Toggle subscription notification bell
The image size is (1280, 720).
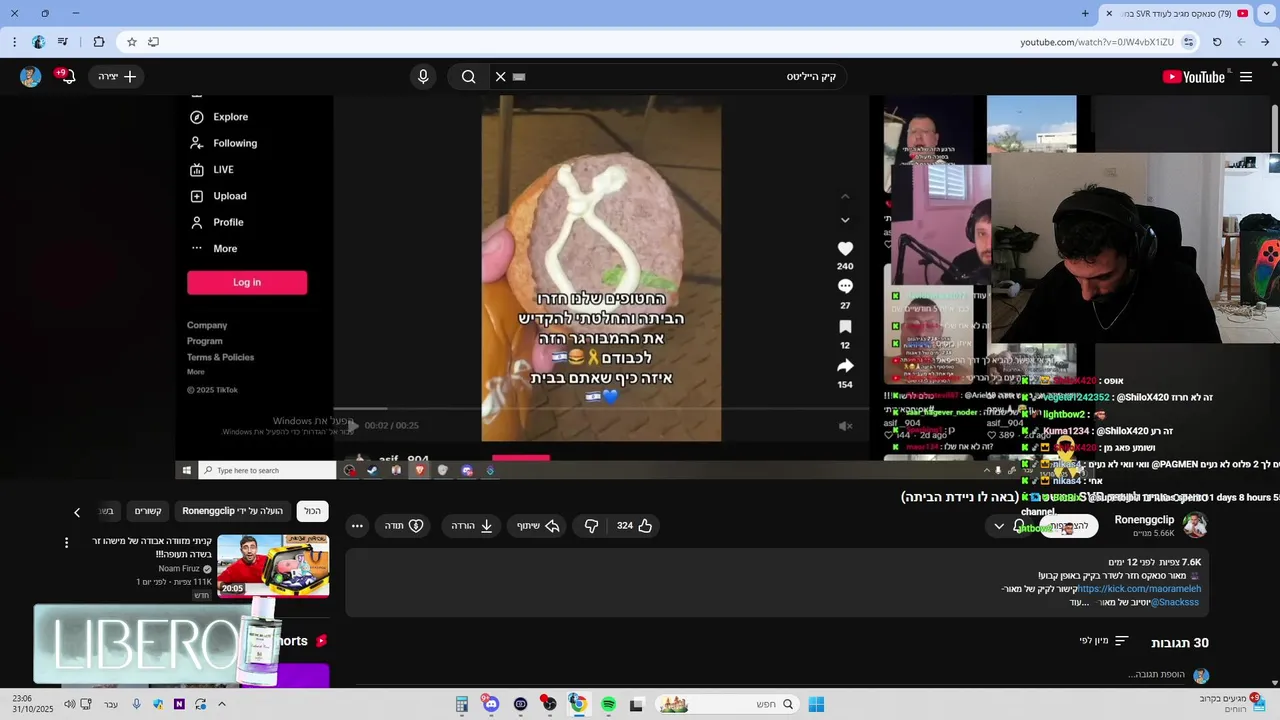click(1019, 526)
